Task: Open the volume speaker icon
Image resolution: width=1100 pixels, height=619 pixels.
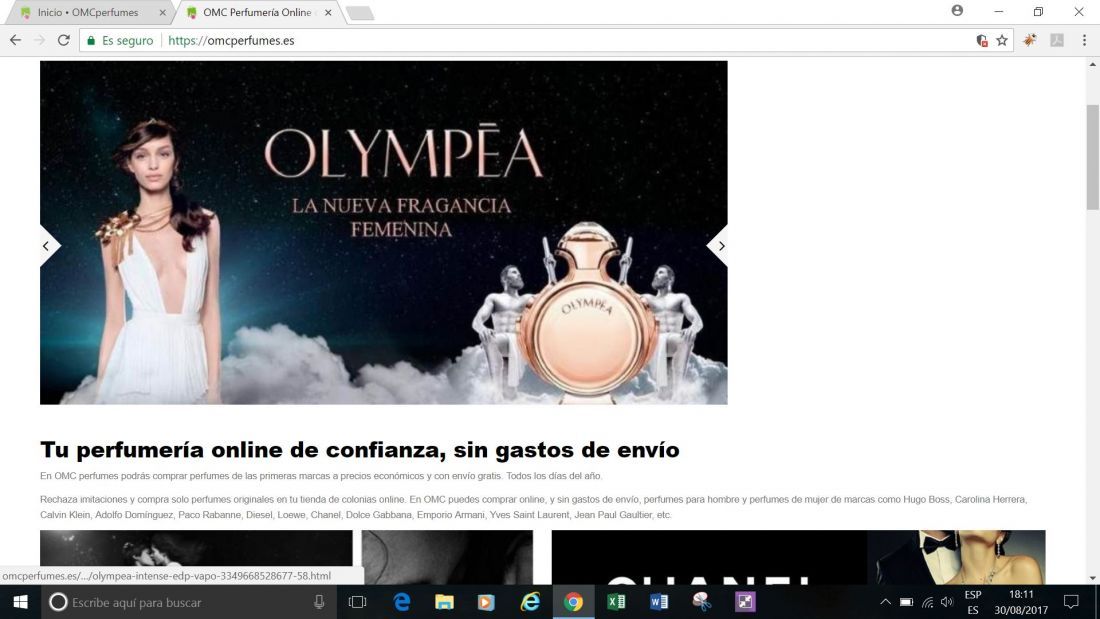Action: 947,602
